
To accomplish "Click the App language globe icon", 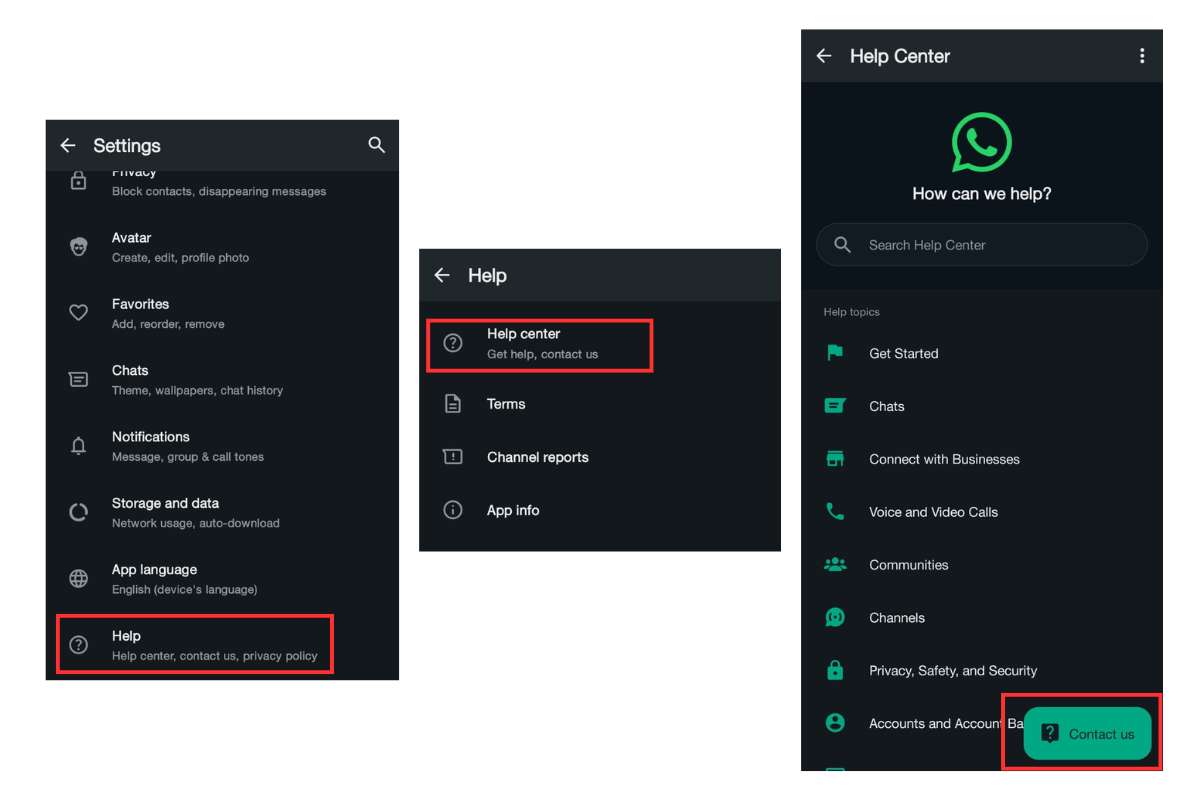I will click(78, 579).
